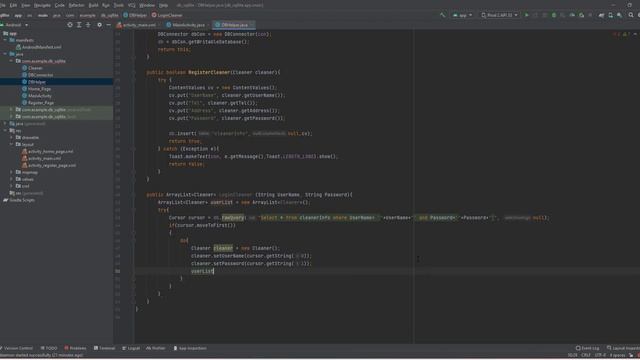Image resolution: width=640 pixels, height=360 pixels.
Task: Expand the xml folder
Action: click(11, 186)
